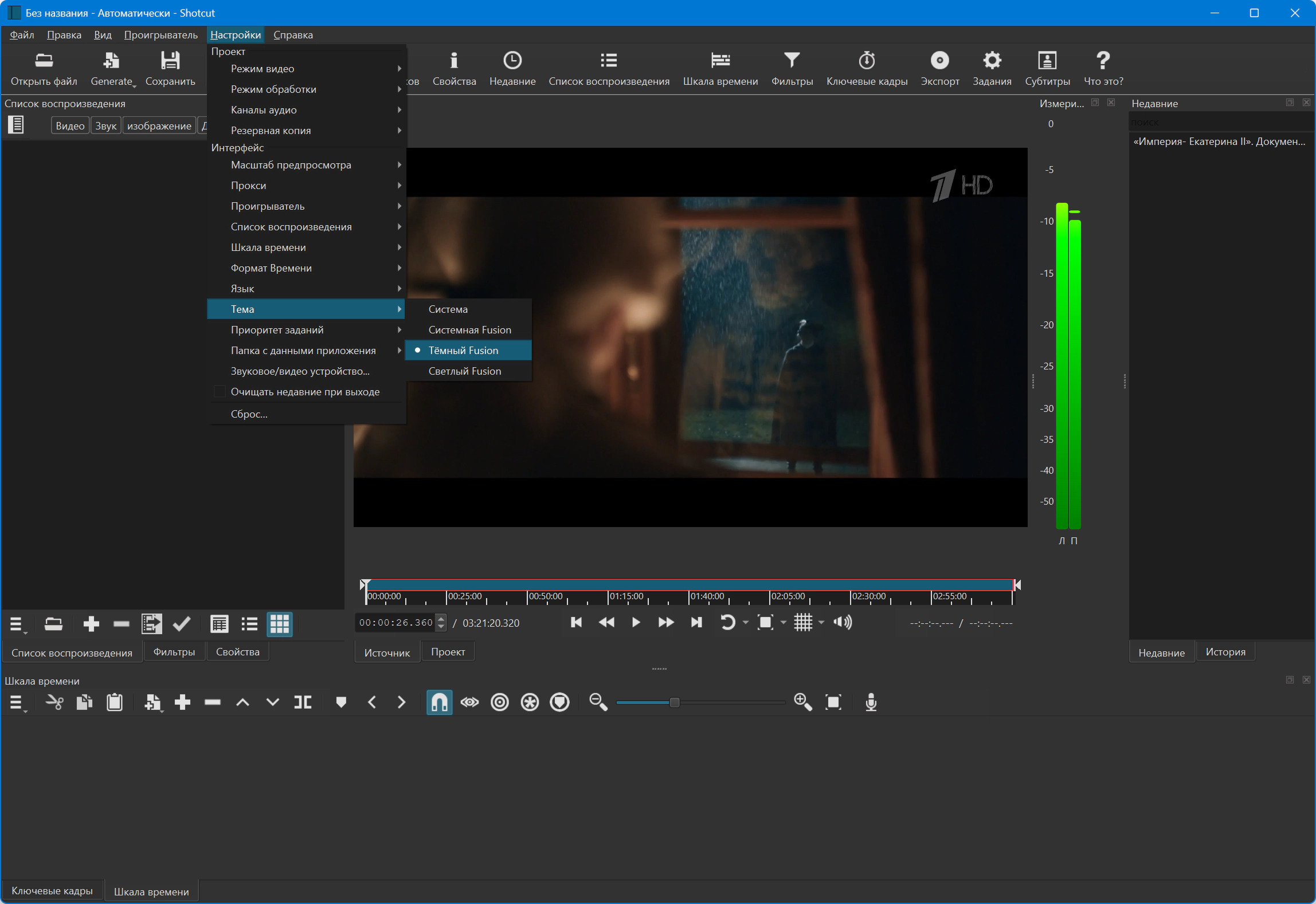Open the player grid options dropdown arrow
This screenshot has height=904, width=1316.
pyautogui.click(x=821, y=623)
